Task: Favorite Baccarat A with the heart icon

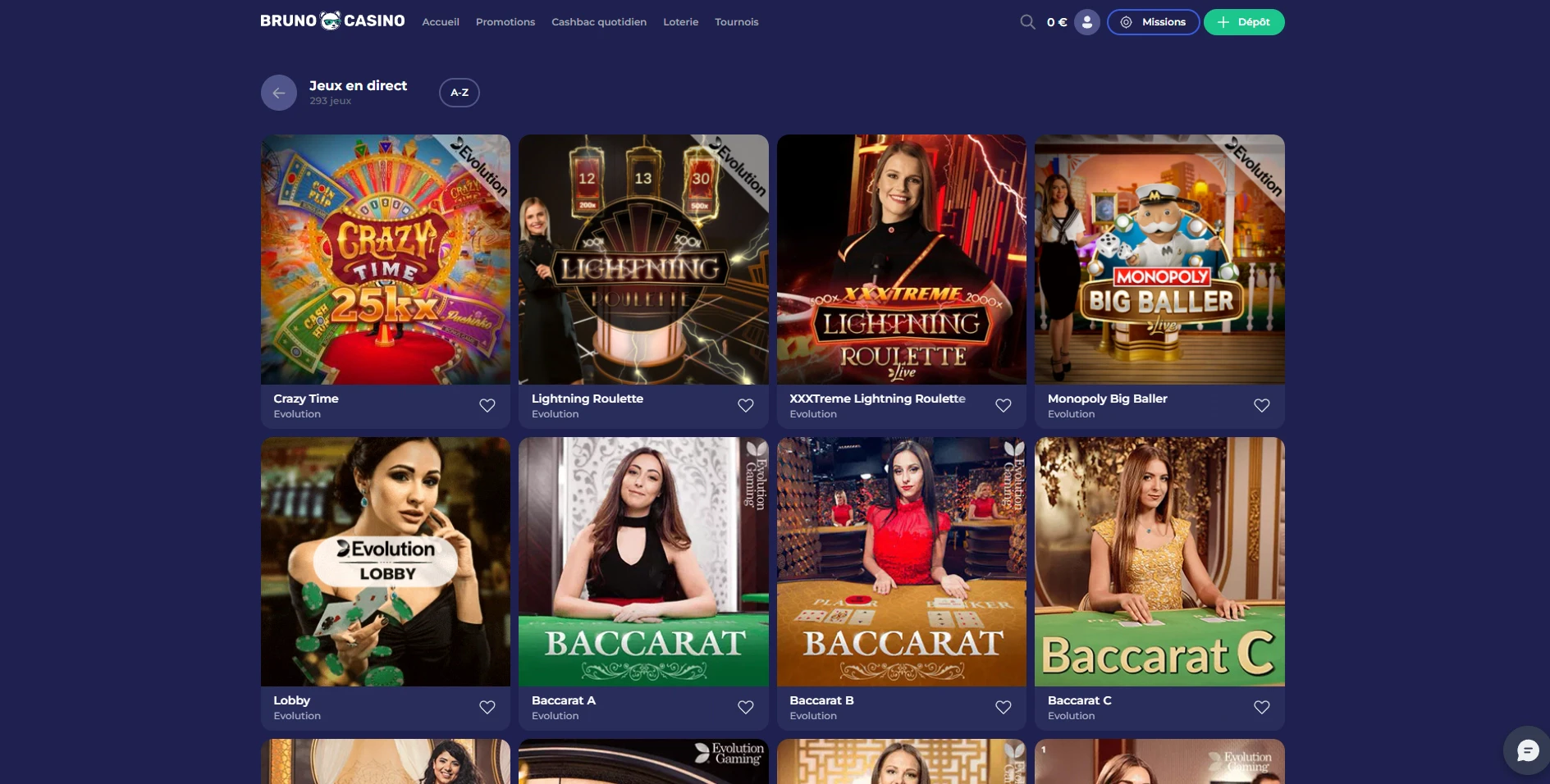Action: 746,707
